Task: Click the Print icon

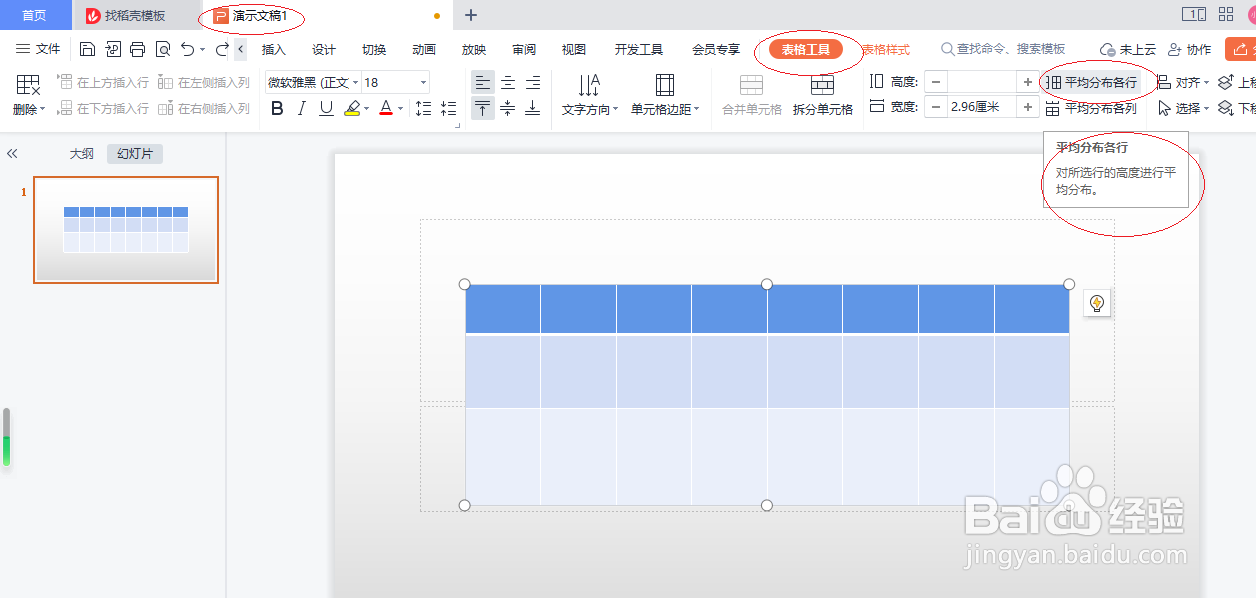Action: point(138,49)
